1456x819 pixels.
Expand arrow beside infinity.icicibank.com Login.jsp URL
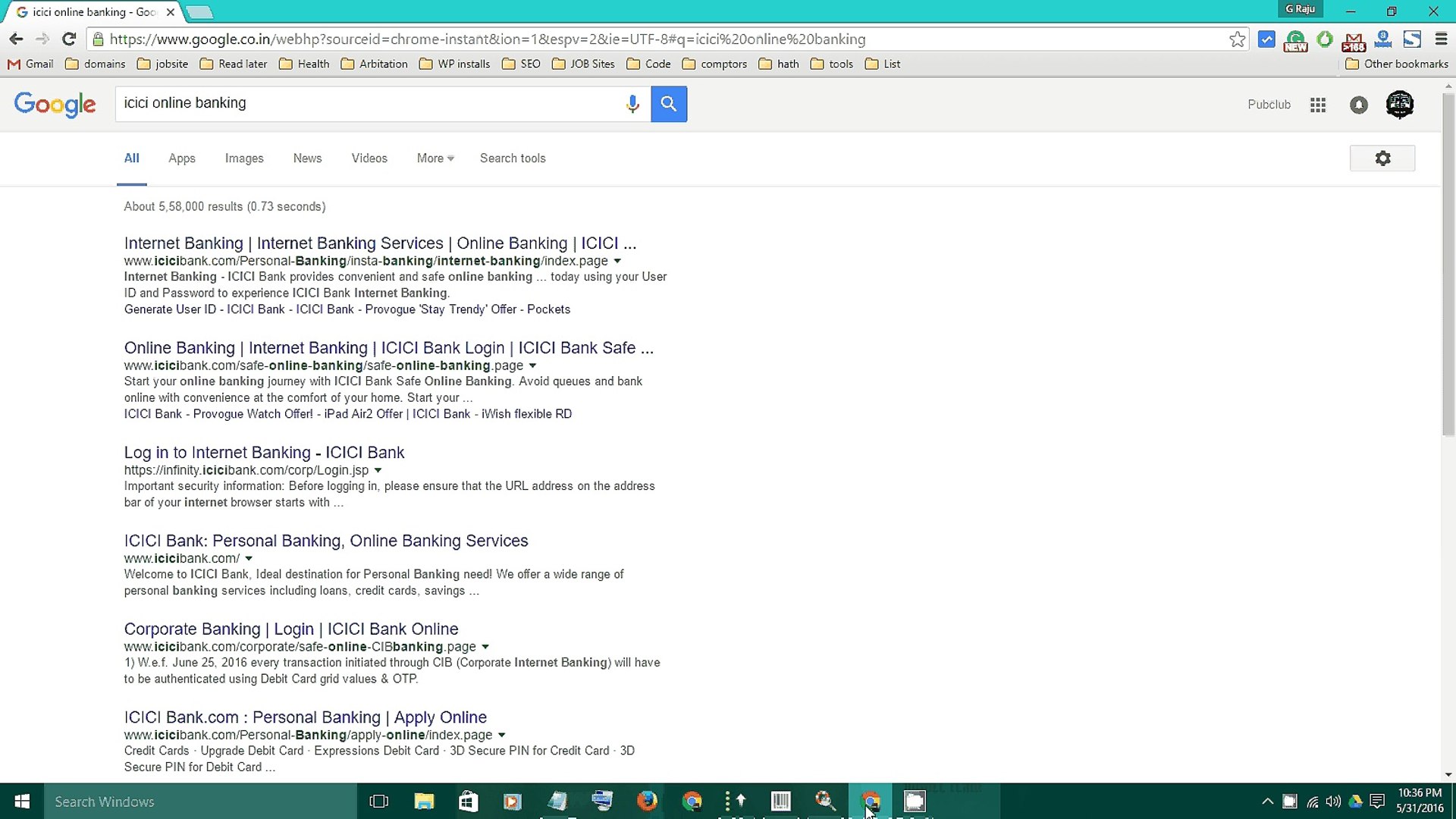(378, 470)
